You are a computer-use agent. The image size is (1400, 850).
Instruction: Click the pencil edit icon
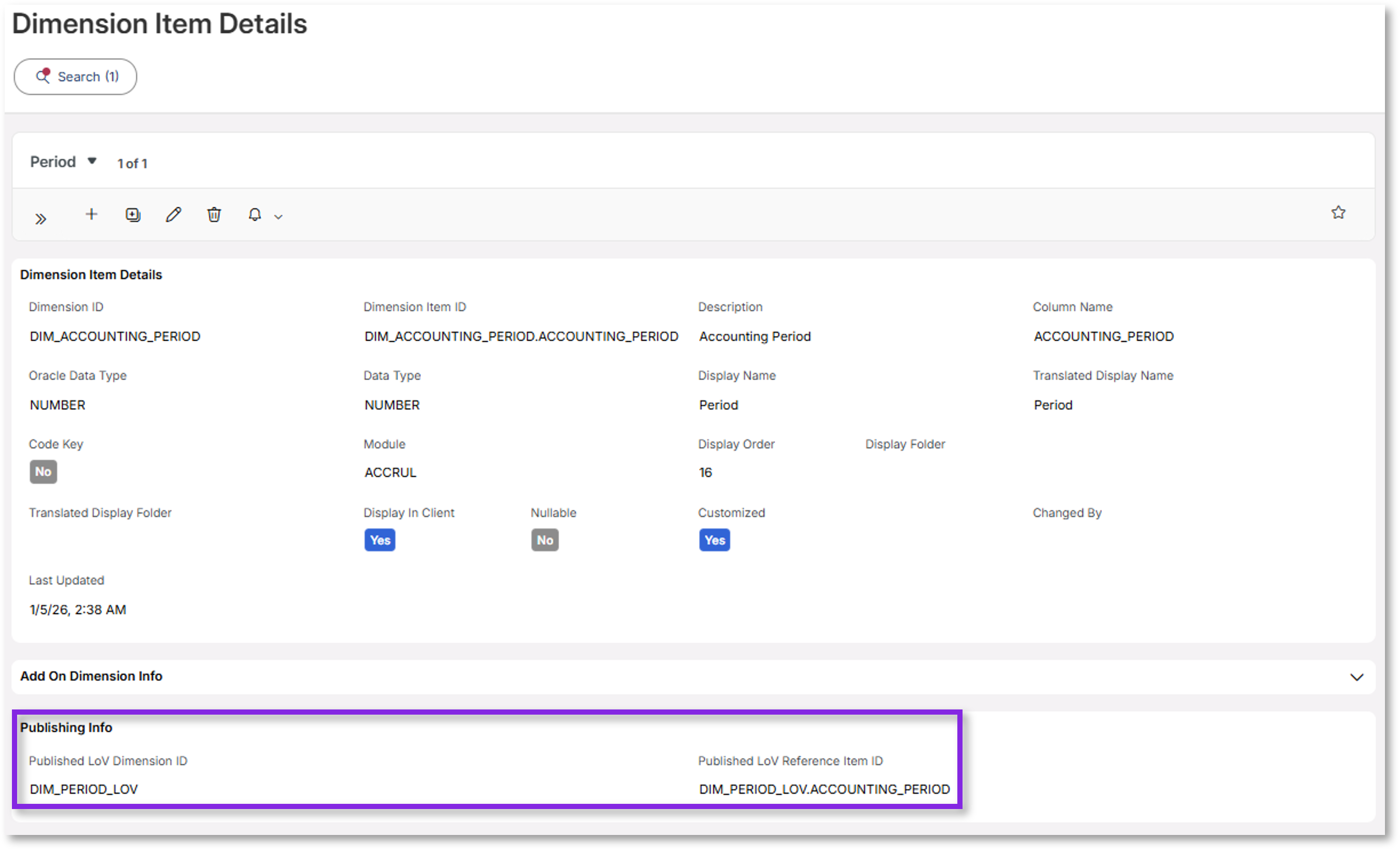tap(173, 215)
